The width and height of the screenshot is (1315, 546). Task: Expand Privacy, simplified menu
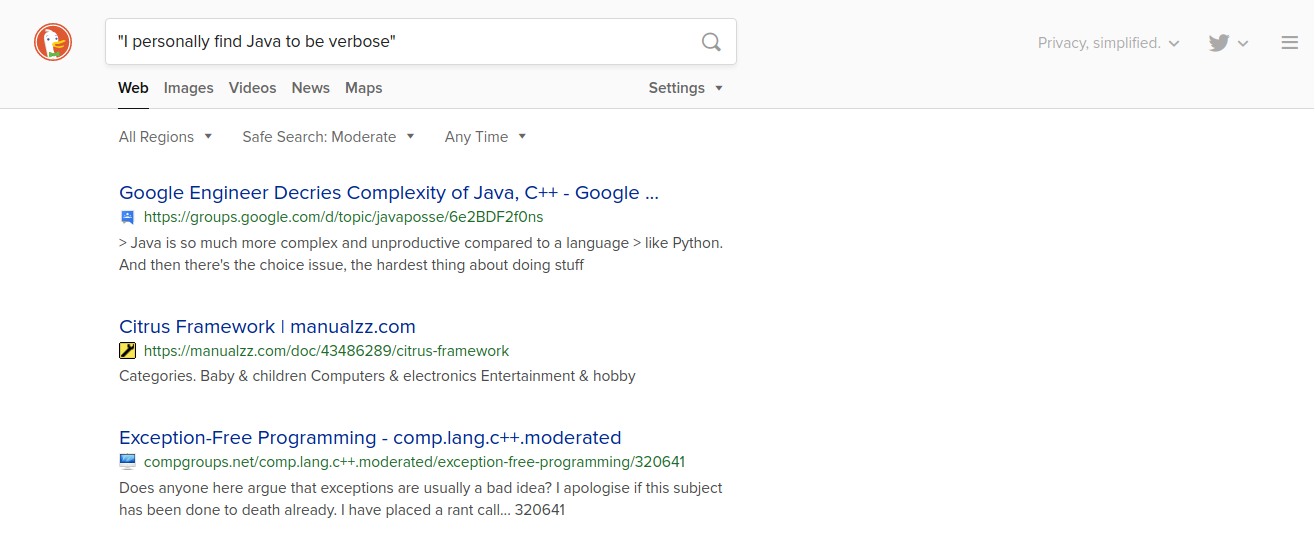[x=1109, y=43]
